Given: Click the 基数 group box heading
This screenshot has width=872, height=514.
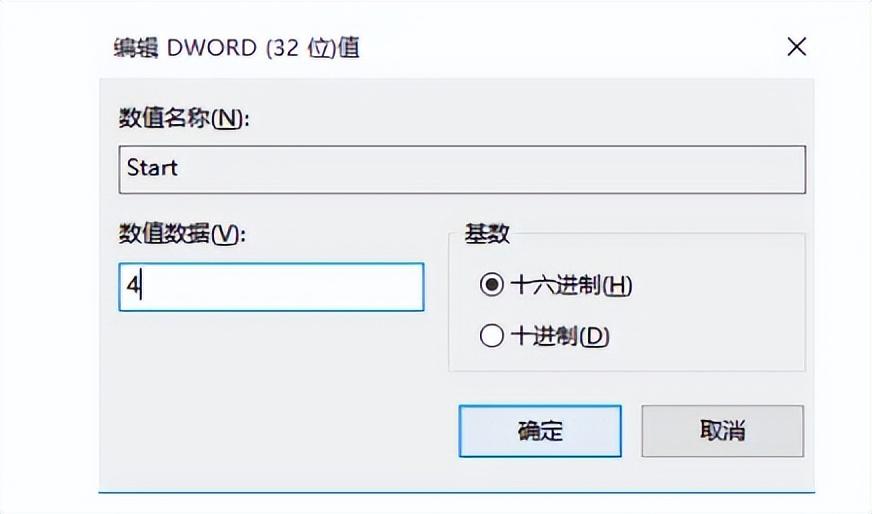Looking at the screenshot, I should tap(487, 234).
